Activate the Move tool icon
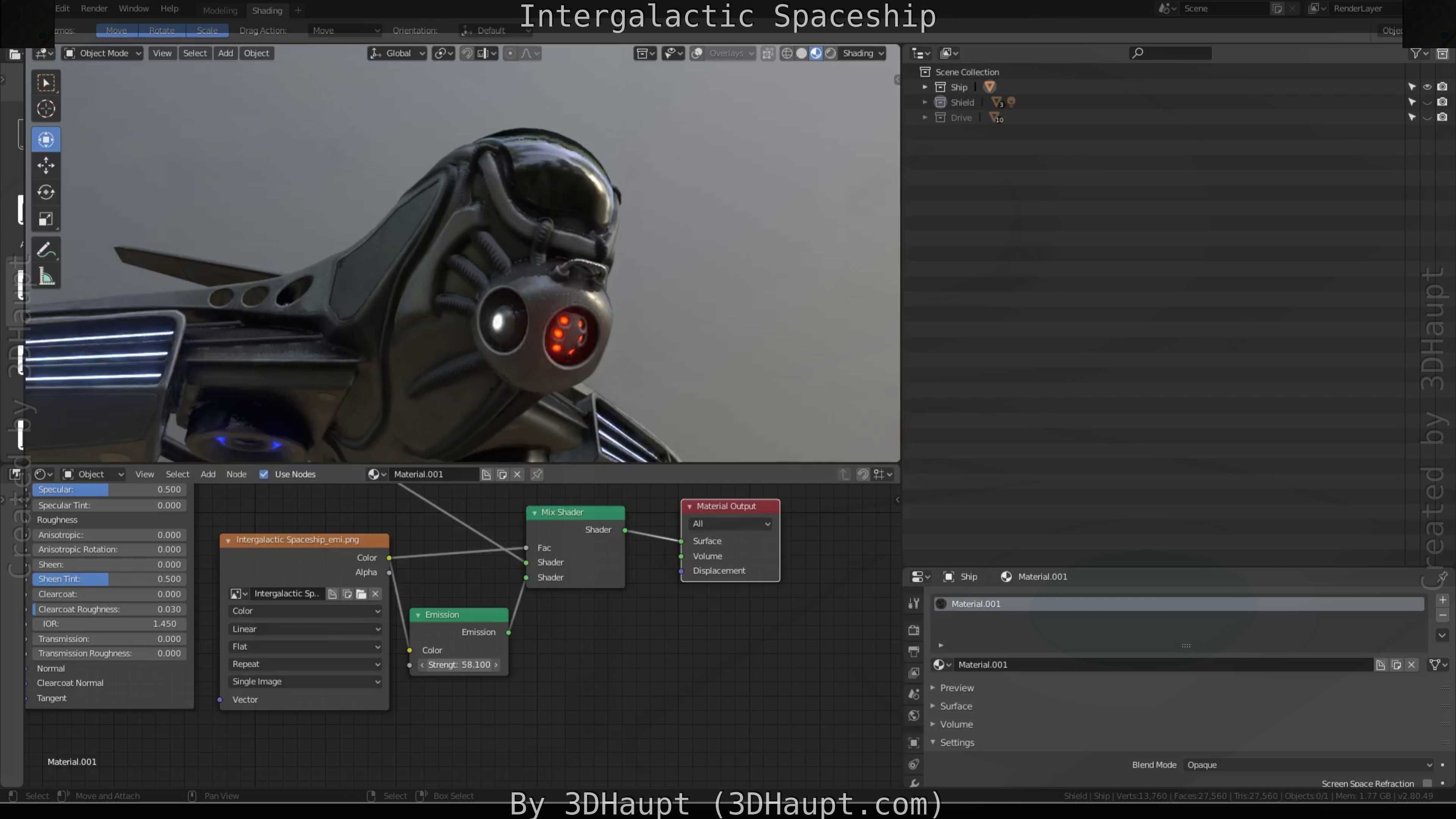 pyautogui.click(x=46, y=166)
